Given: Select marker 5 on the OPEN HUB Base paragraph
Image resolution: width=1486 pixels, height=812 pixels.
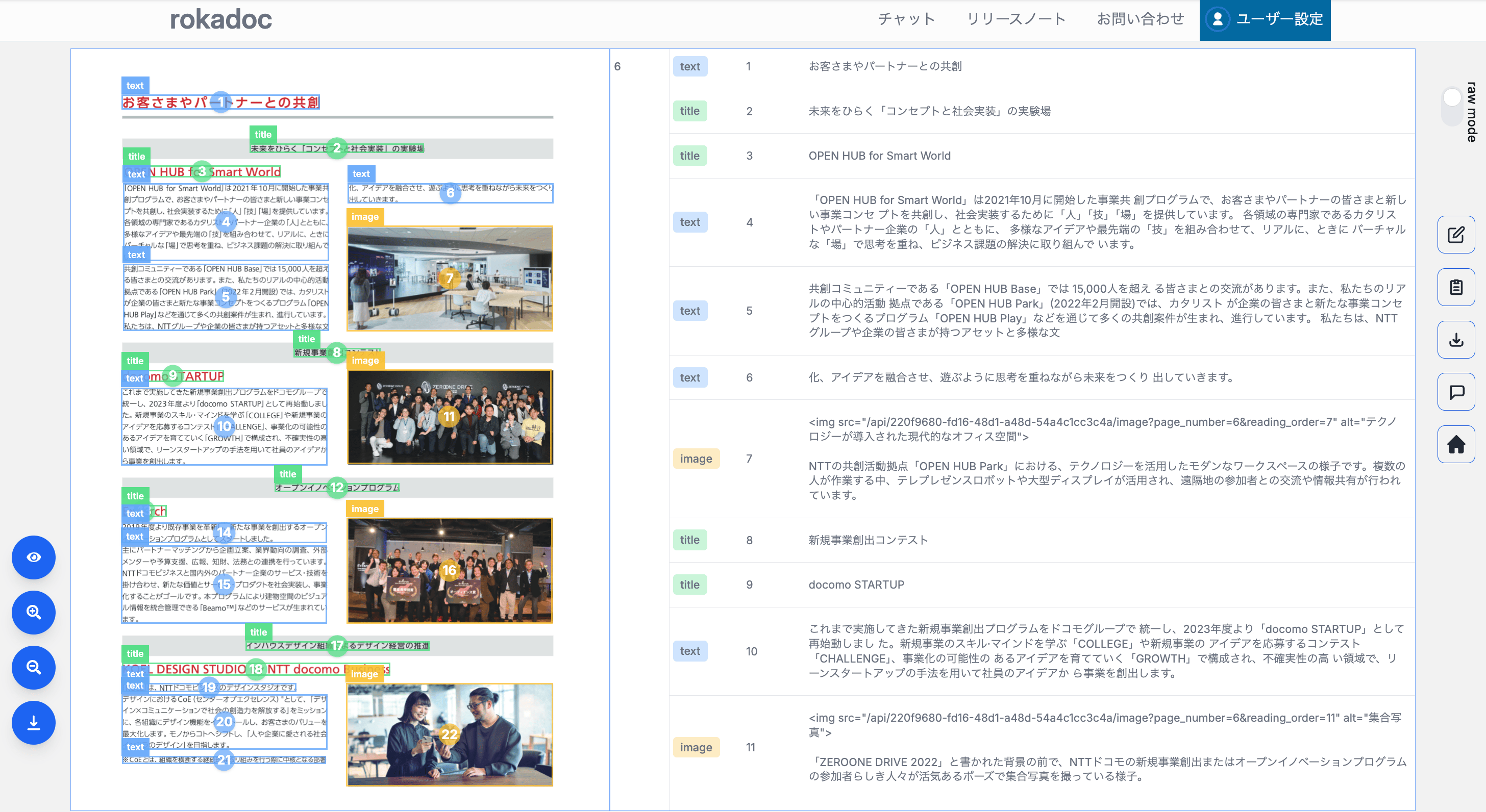Looking at the screenshot, I should [x=226, y=296].
